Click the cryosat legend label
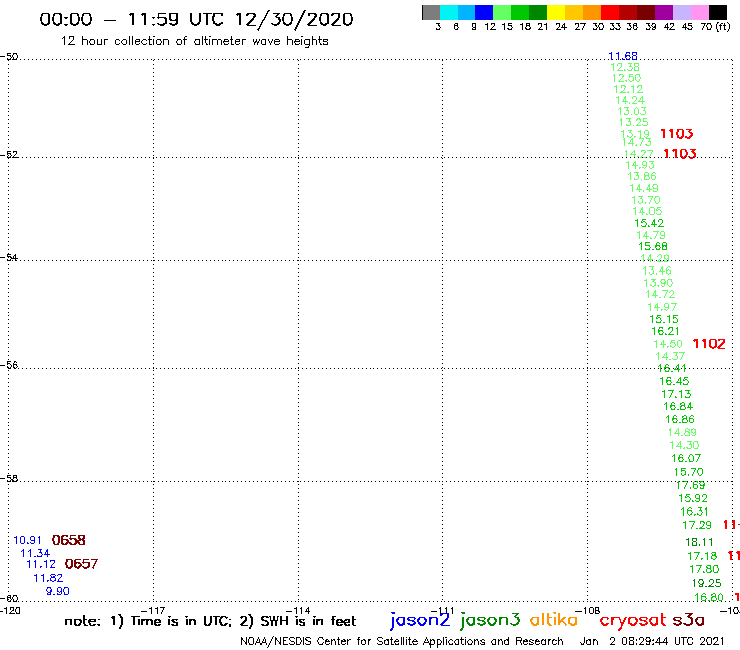Viewport: 740px width, 650px height. (x=632, y=620)
